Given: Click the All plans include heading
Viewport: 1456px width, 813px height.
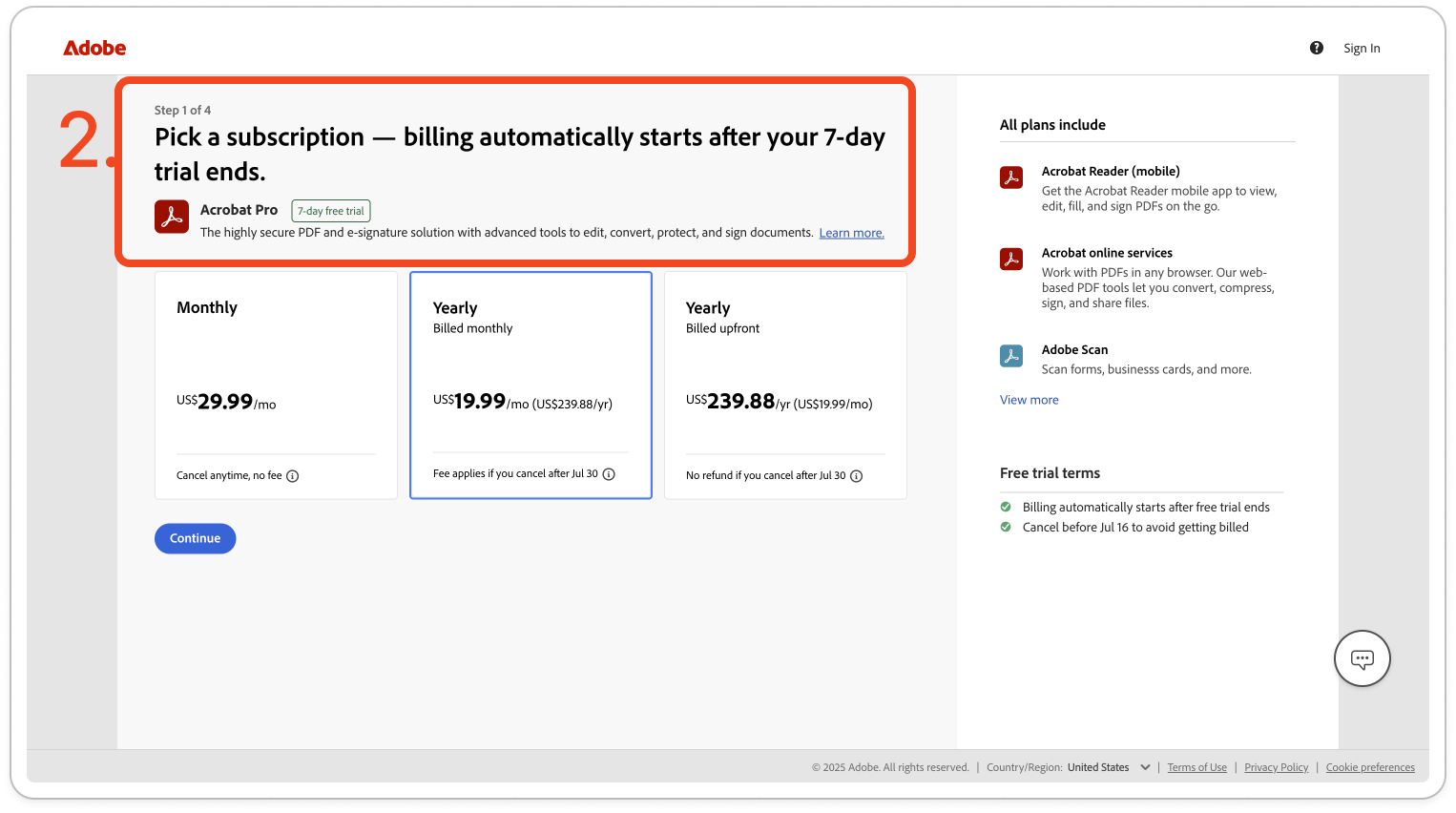Looking at the screenshot, I should 1052,125.
